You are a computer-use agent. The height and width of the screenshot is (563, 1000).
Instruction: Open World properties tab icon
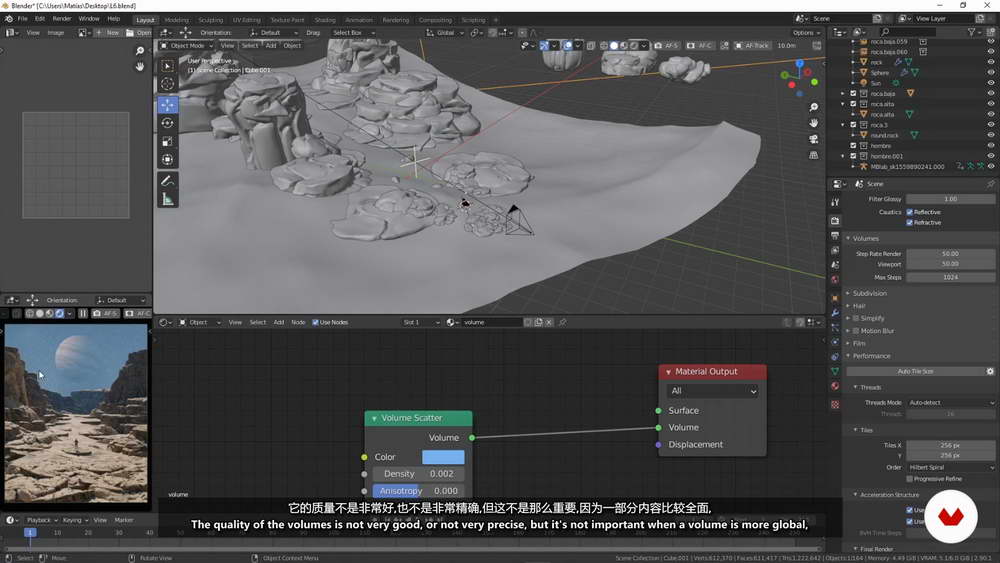pyautogui.click(x=835, y=280)
